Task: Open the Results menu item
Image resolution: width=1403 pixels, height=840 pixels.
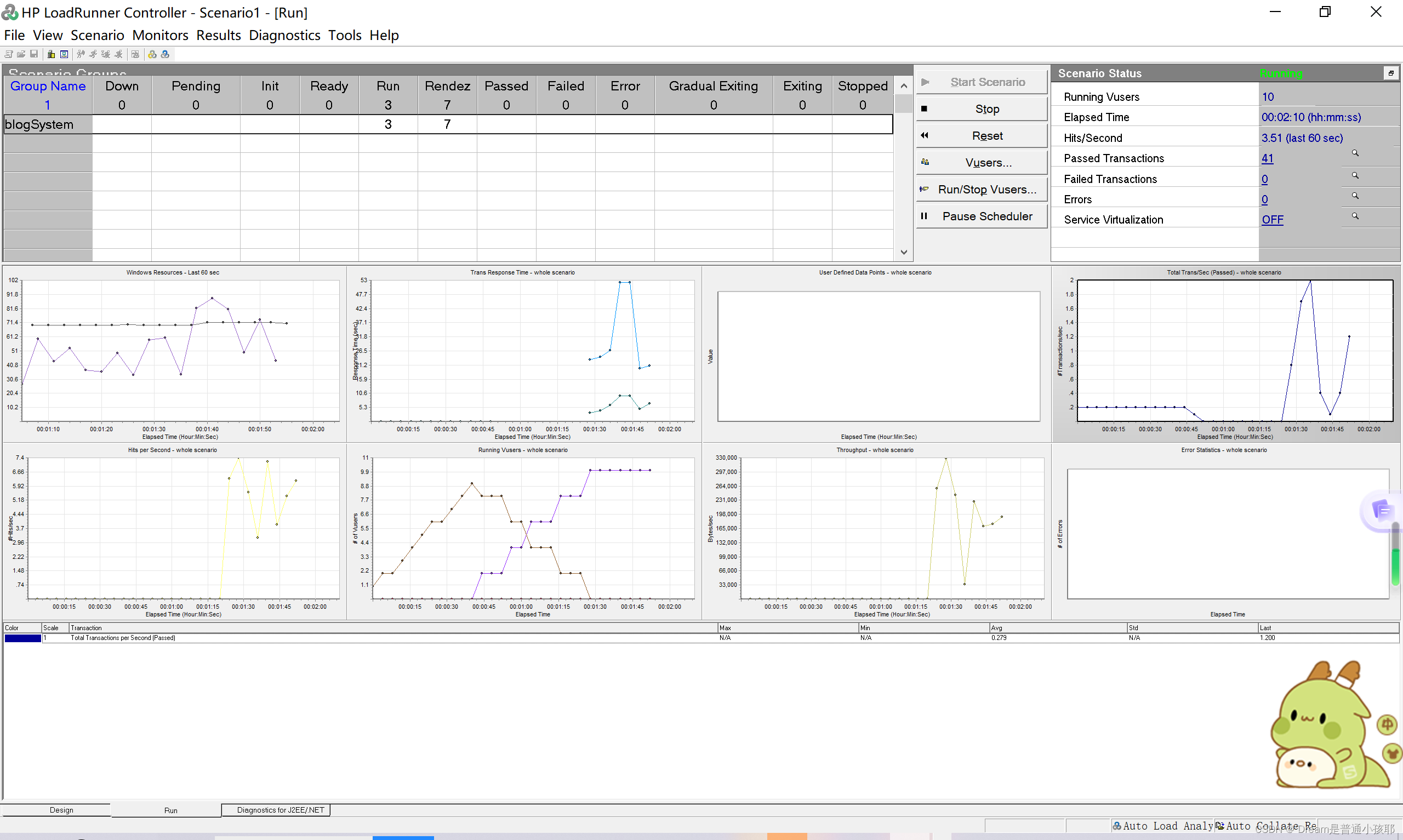Action: (219, 35)
